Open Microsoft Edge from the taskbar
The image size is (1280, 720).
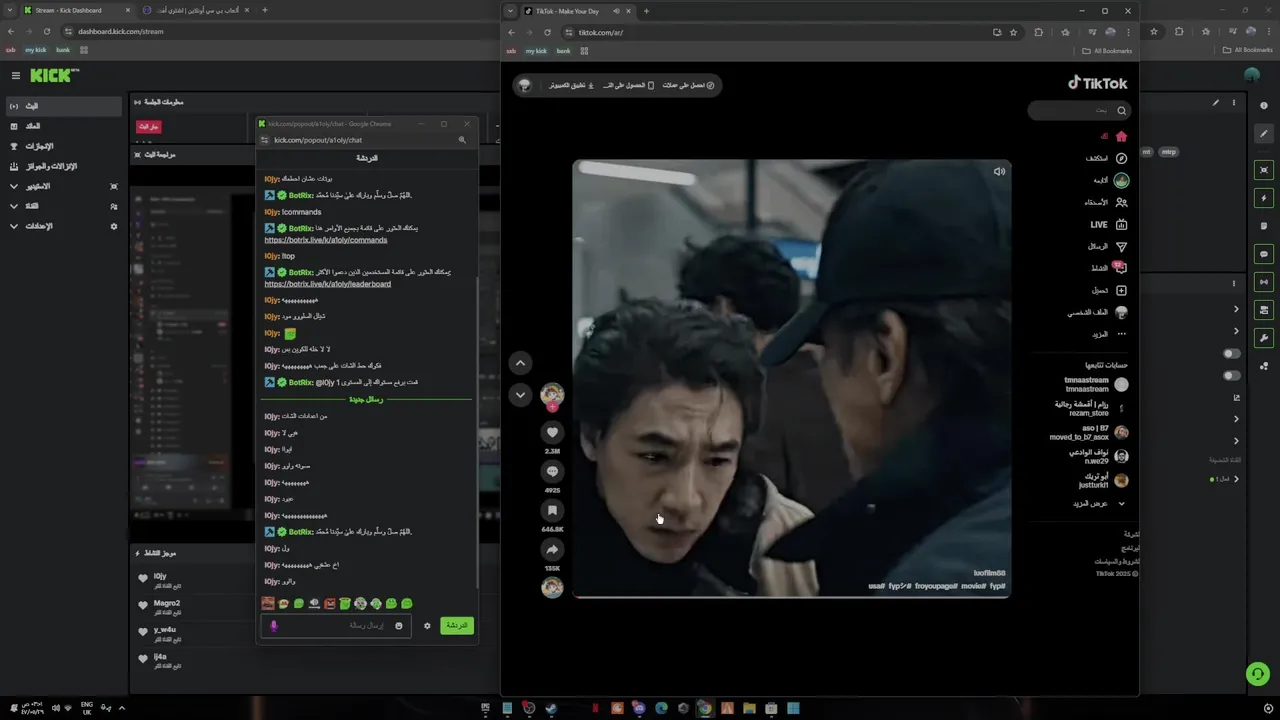[661, 708]
